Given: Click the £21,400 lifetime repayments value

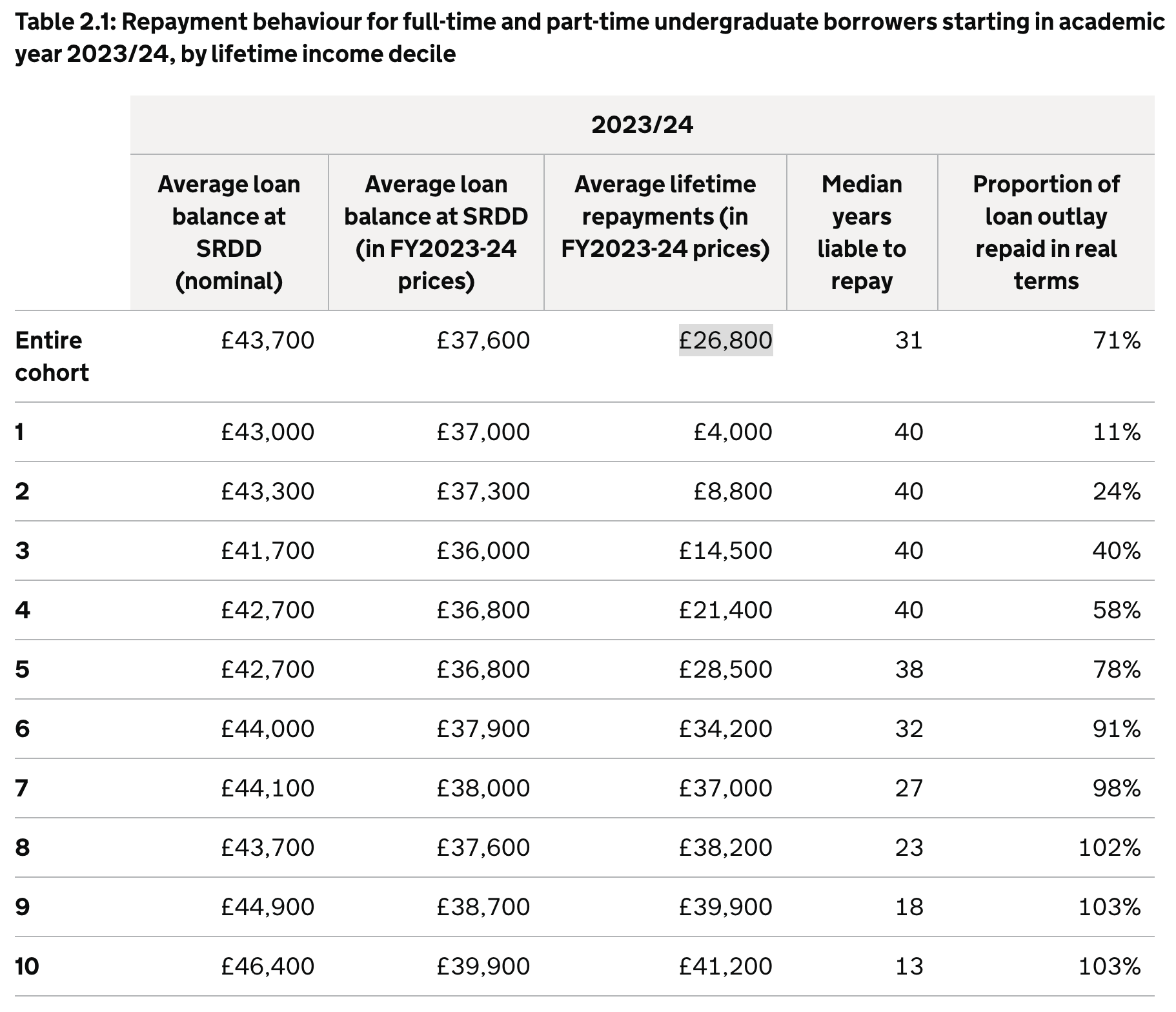Looking at the screenshot, I should click(725, 610).
